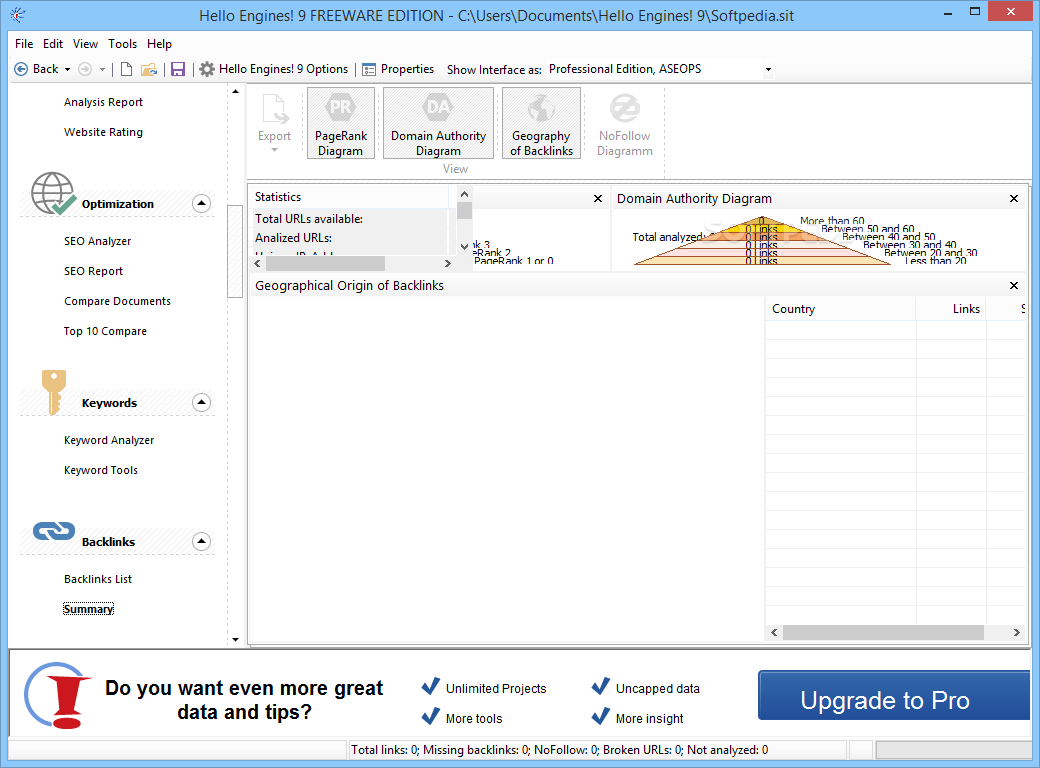This screenshot has height=768, width=1040.
Task: Click sidebar scroll up arrow
Action: (235, 91)
